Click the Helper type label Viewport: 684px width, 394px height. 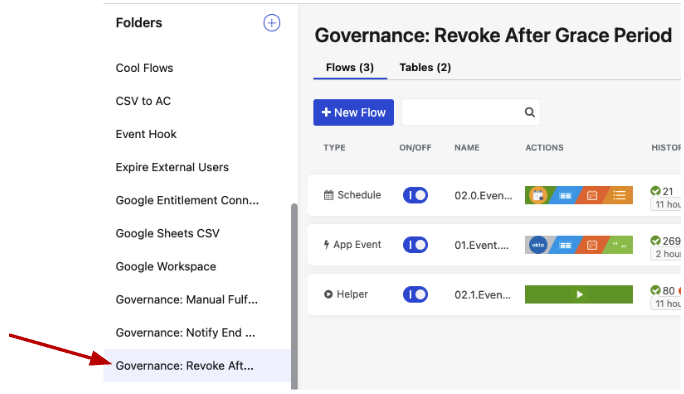352,295
